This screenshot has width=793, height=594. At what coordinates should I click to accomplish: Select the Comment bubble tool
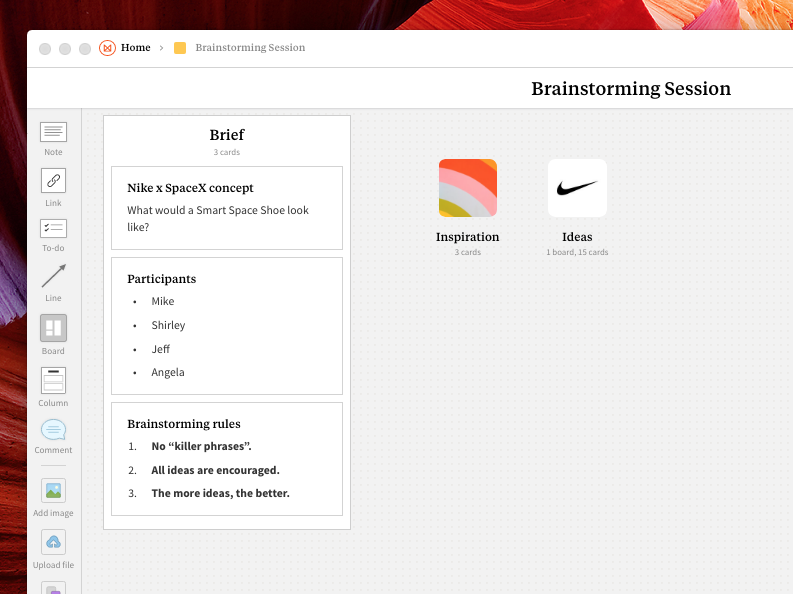click(53, 430)
